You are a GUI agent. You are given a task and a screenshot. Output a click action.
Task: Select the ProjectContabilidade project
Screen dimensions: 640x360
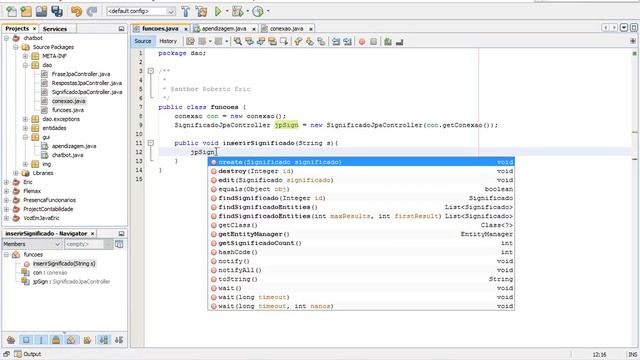(48, 209)
